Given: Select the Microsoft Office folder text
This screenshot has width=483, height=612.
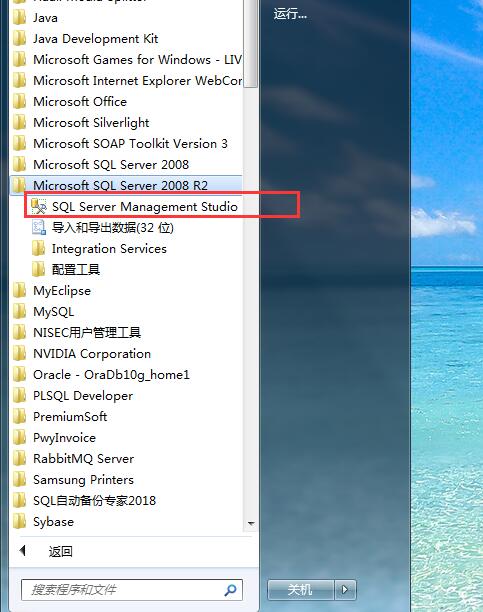Looking at the screenshot, I should [x=80, y=101].
